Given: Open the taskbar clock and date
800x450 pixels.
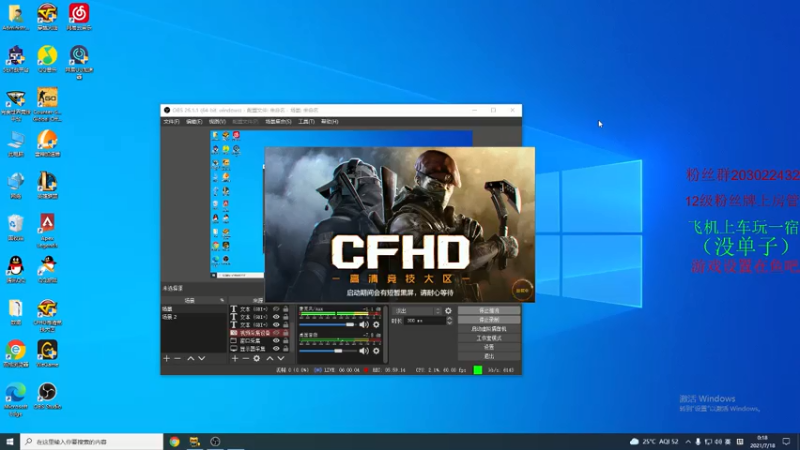Looking at the screenshot, I should tap(763, 442).
